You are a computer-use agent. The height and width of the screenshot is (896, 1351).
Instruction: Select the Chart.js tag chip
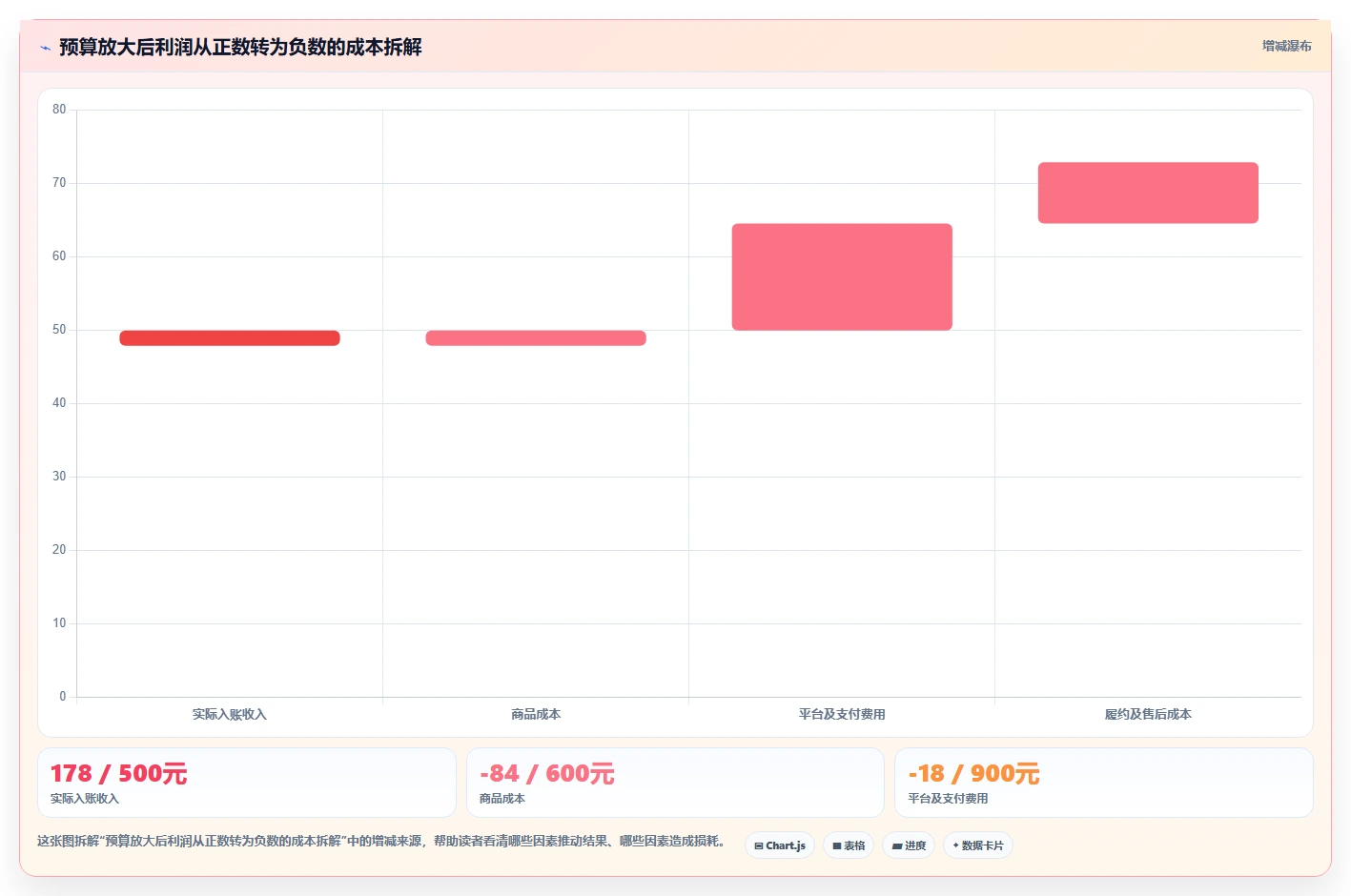(x=780, y=845)
